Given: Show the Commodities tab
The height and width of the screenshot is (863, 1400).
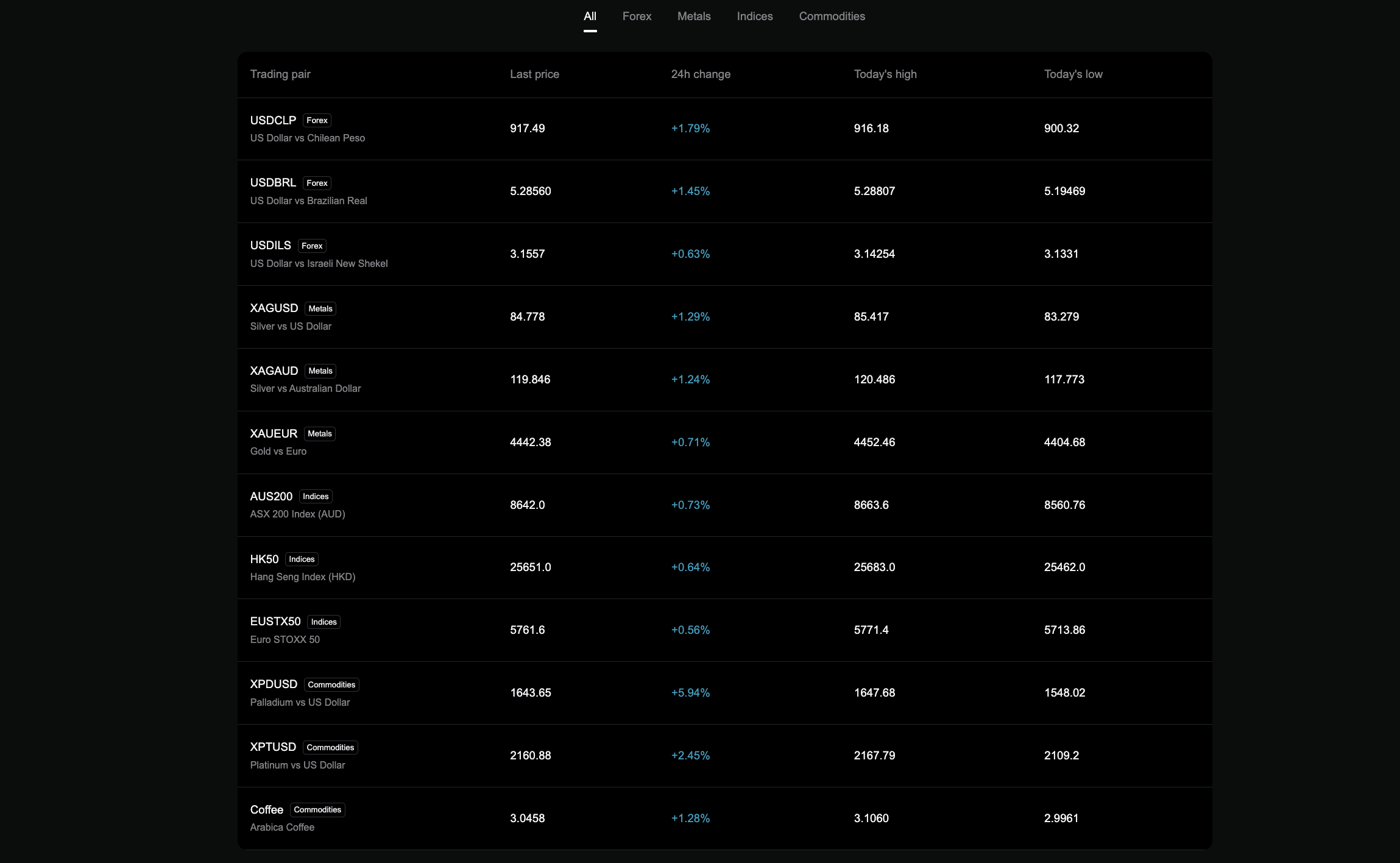Looking at the screenshot, I should click(x=832, y=16).
